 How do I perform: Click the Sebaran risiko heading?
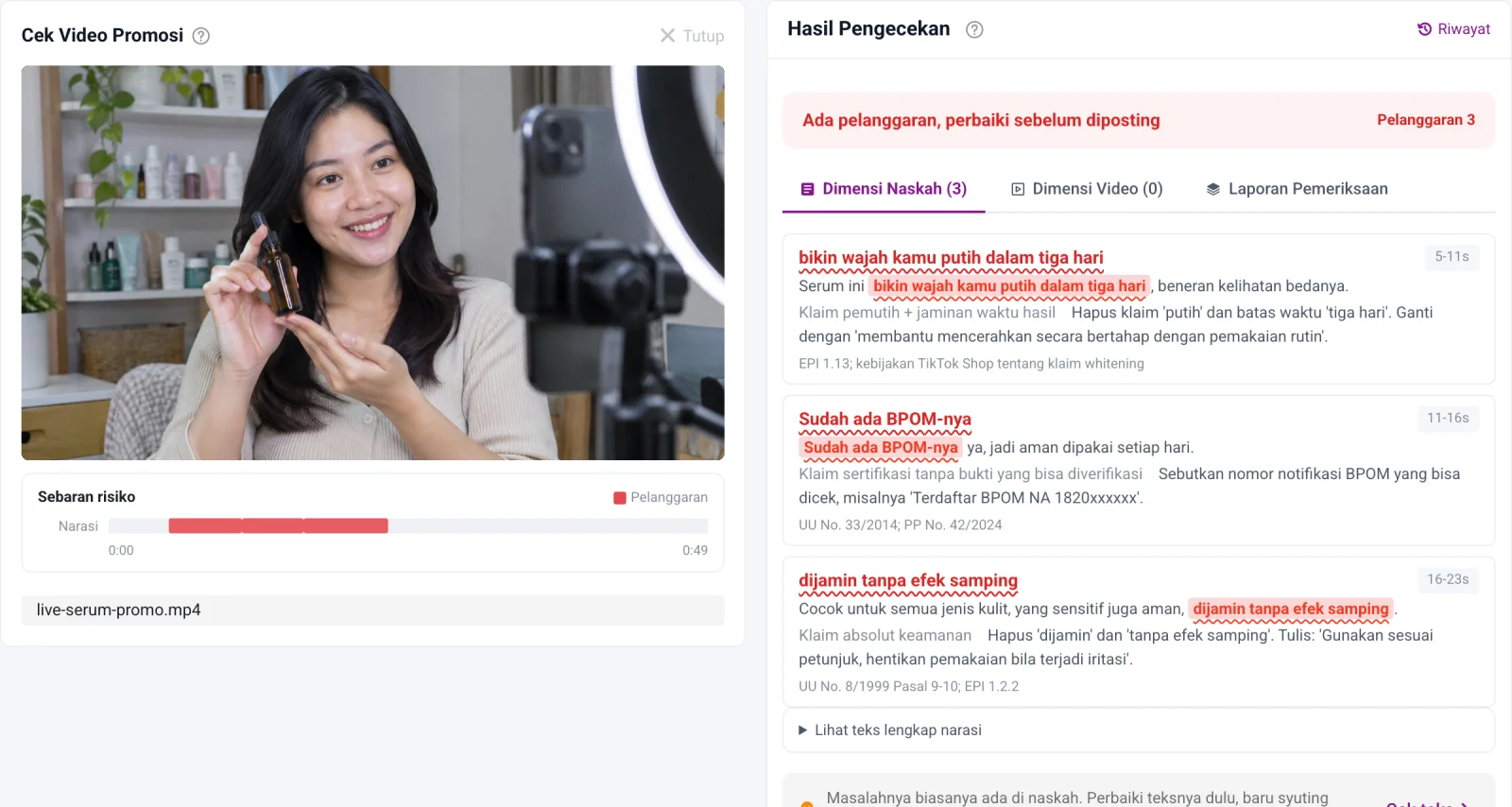87,497
